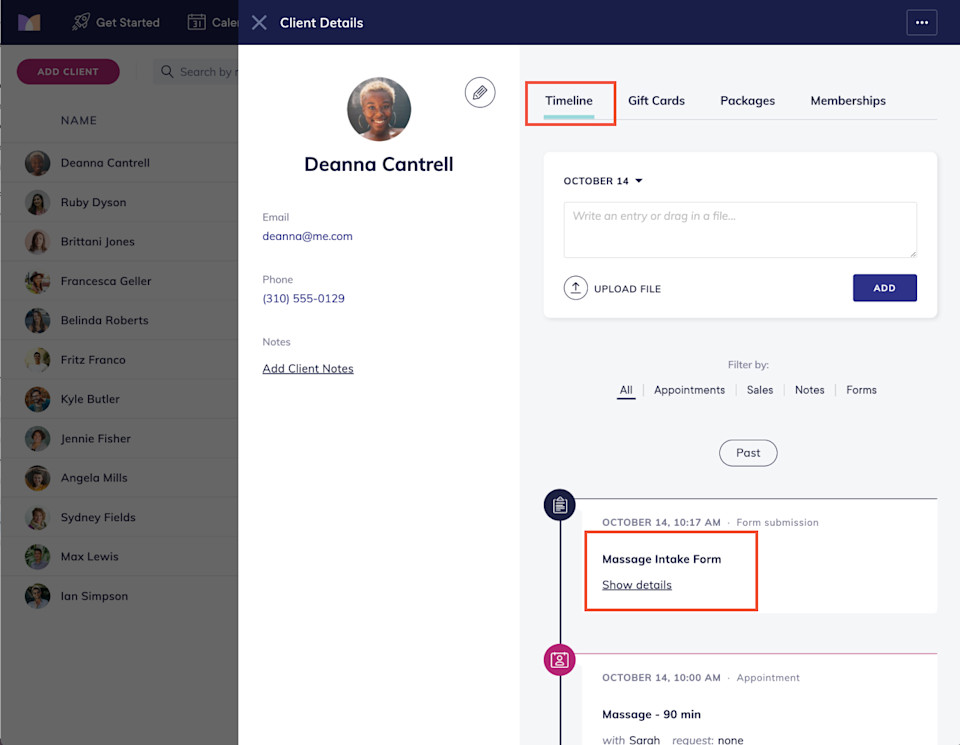Click the deanna@me.com email link
960x745 pixels.
coord(307,236)
